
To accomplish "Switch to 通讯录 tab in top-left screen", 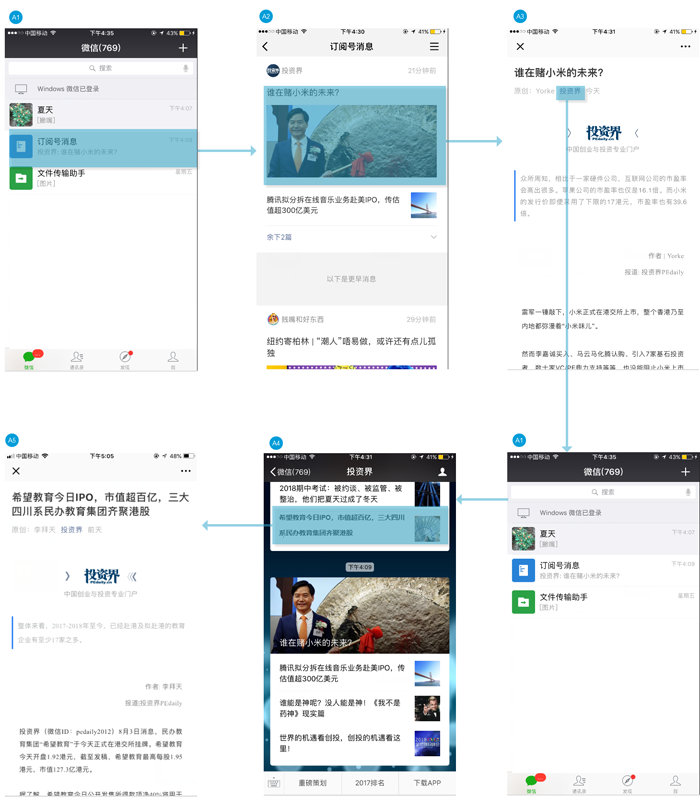I will click(x=77, y=359).
